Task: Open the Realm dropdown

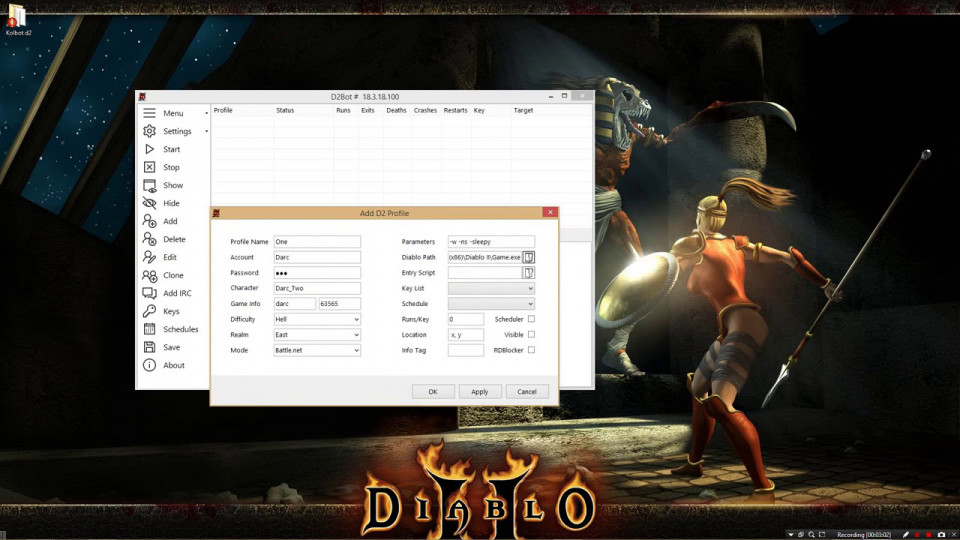Action: (x=317, y=334)
